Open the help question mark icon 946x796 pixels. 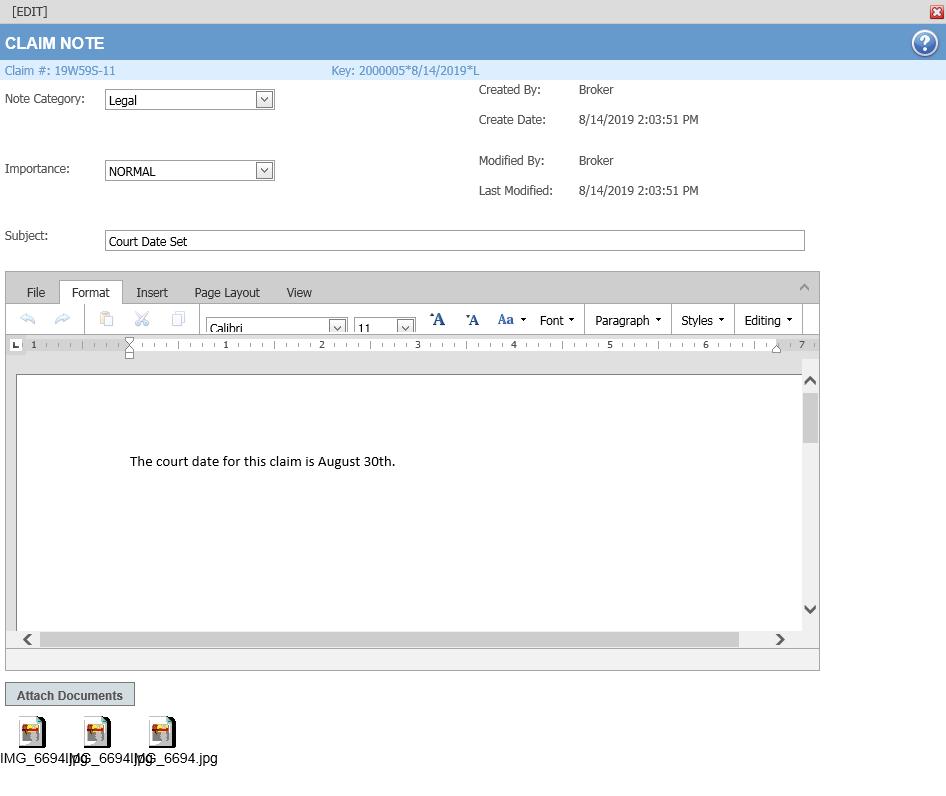[924, 43]
